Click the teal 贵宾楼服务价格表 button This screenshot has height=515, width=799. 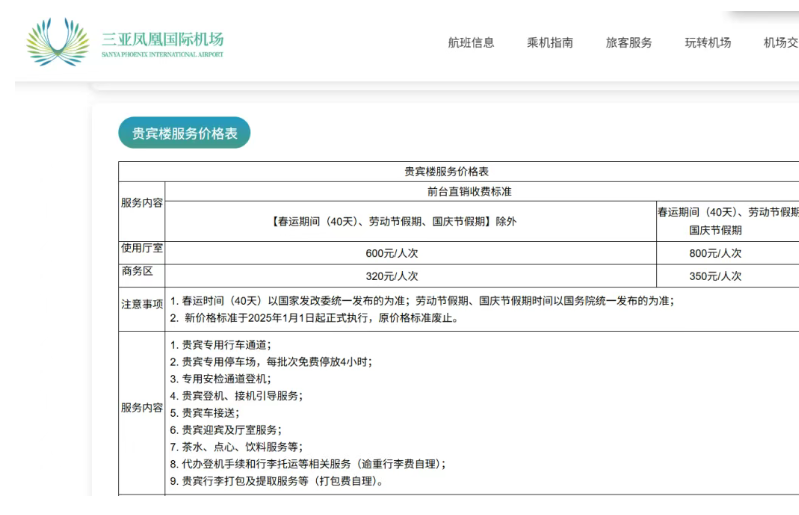coord(184,133)
